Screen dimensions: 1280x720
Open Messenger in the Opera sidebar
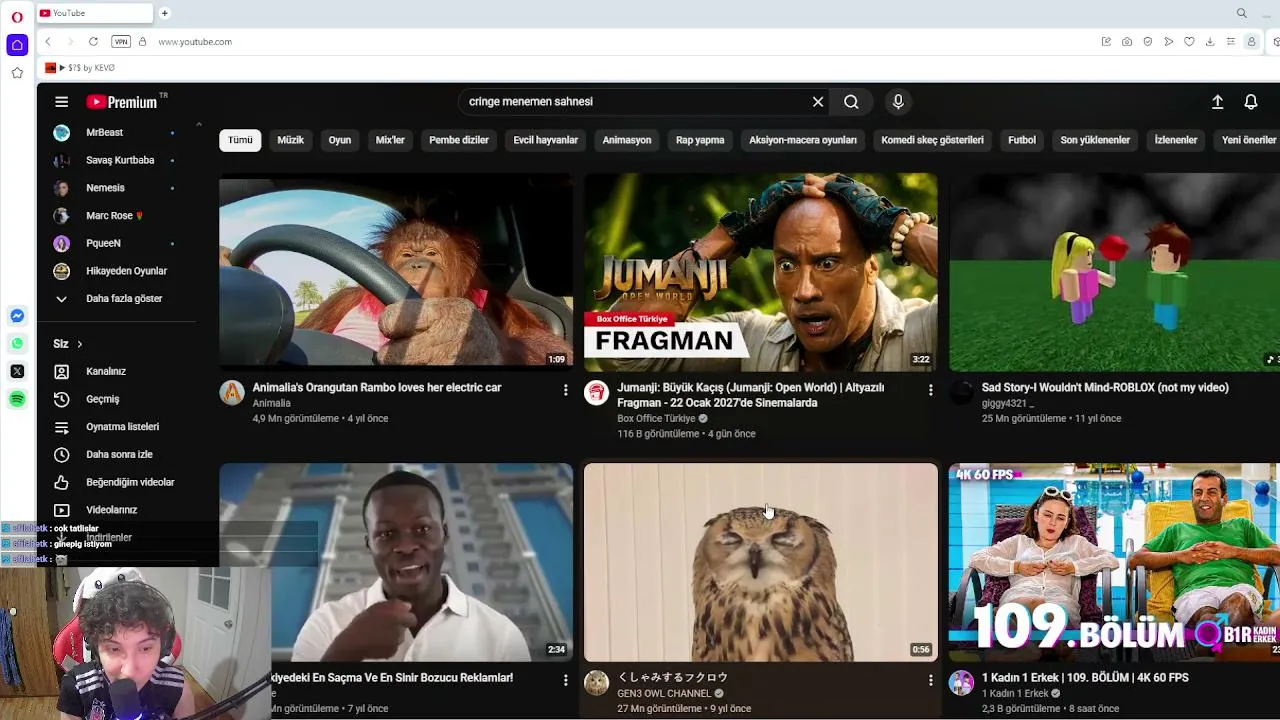pyautogui.click(x=17, y=316)
